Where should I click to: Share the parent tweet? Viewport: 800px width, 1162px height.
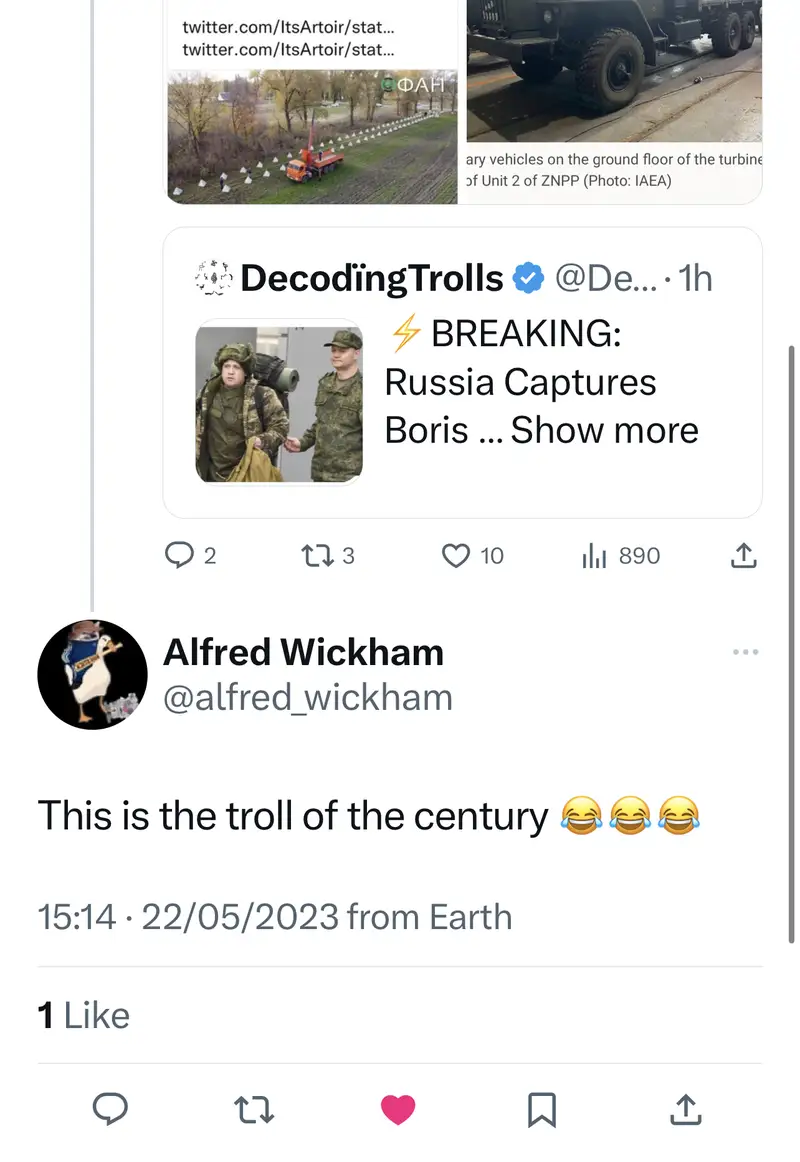(x=743, y=556)
